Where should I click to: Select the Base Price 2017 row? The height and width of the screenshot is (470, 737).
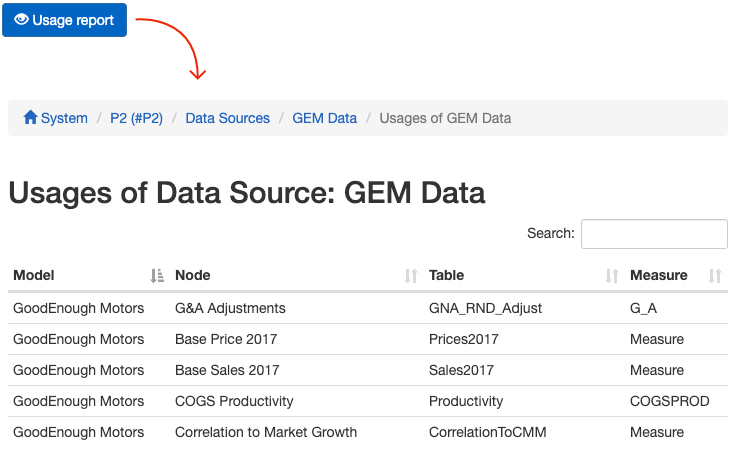[x=226, y=339]
